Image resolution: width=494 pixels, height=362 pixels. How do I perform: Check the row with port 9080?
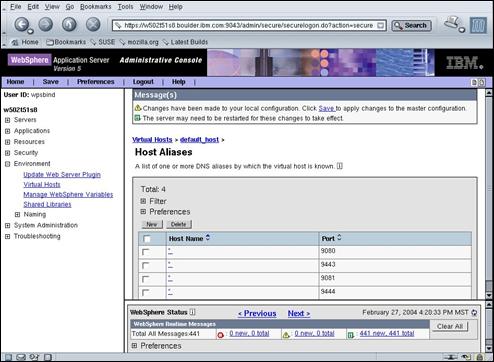(x=145, y=252)
